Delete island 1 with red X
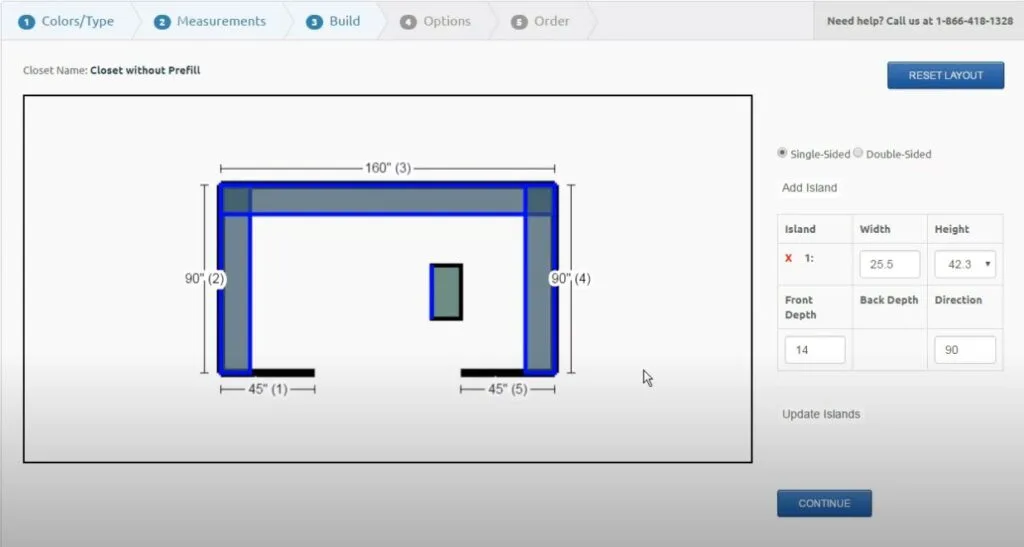Image resolution: width=1024 pixels, height=547 pixels. pos(788,258)
